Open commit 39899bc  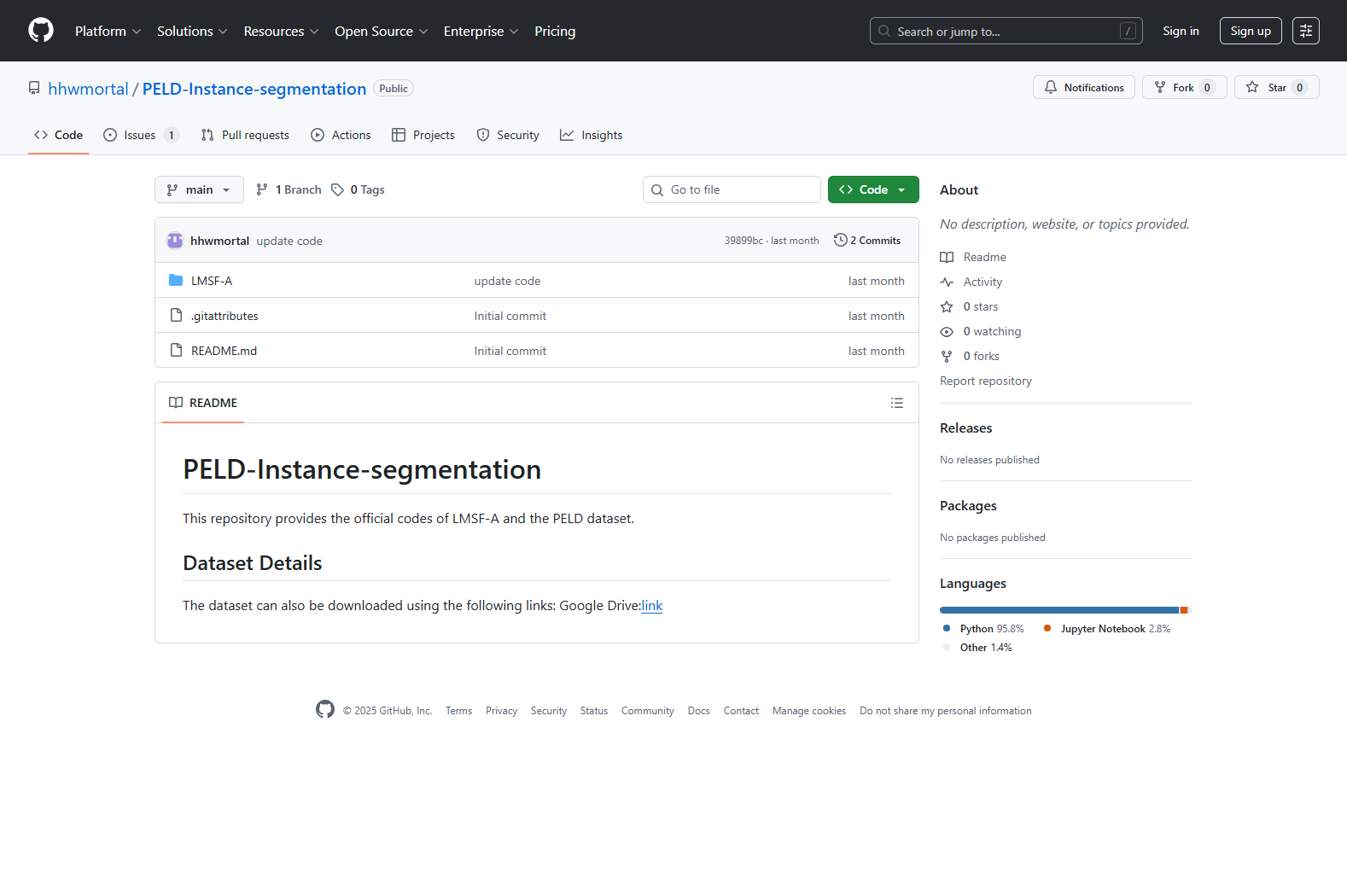tap(743, 241)
